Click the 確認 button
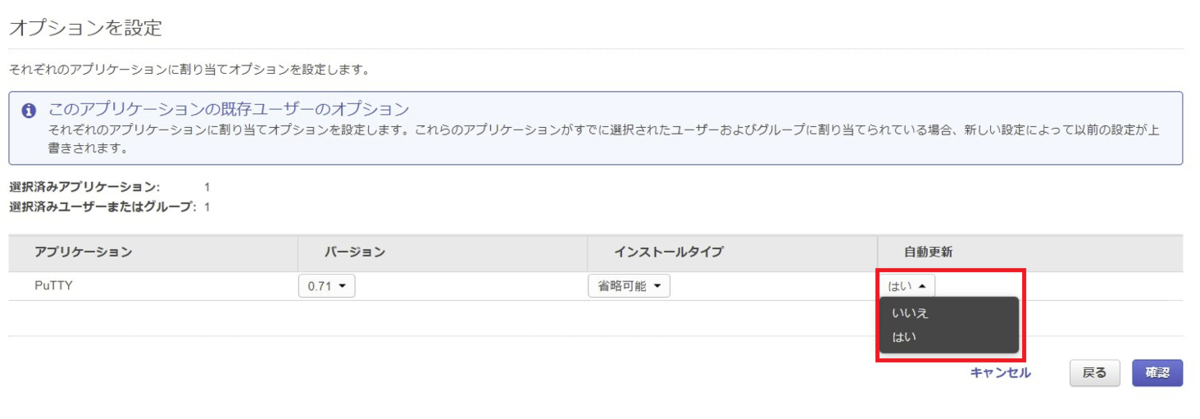 pos(1157,373)
